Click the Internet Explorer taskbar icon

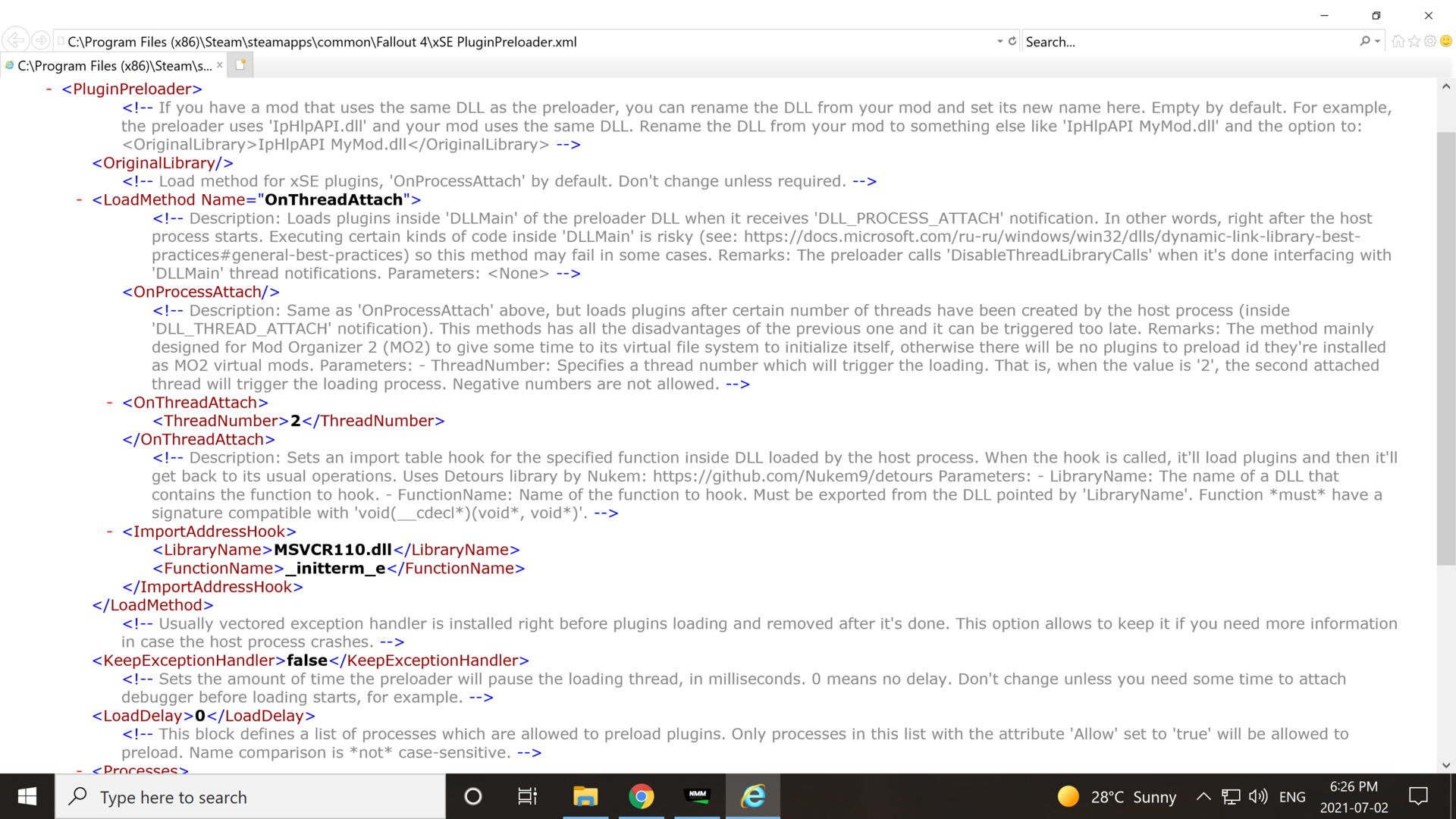(753, 796)
